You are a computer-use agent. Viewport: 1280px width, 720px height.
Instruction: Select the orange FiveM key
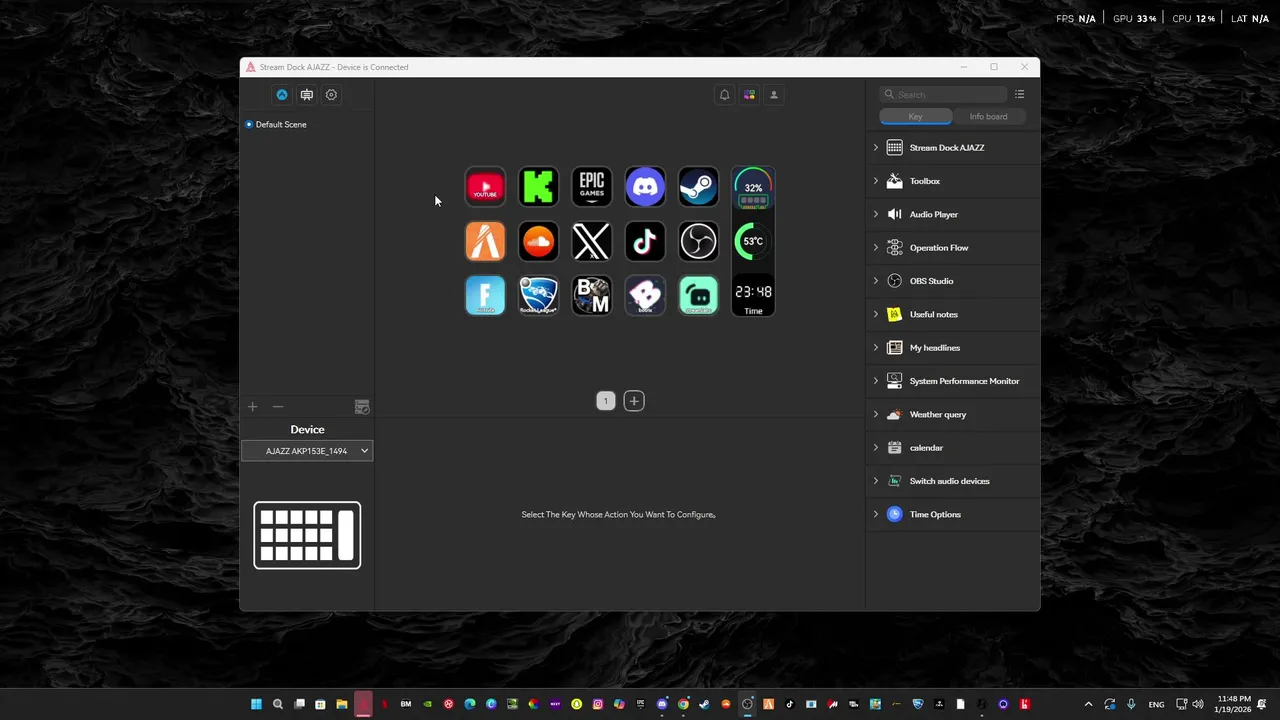(x=485, y=241)
